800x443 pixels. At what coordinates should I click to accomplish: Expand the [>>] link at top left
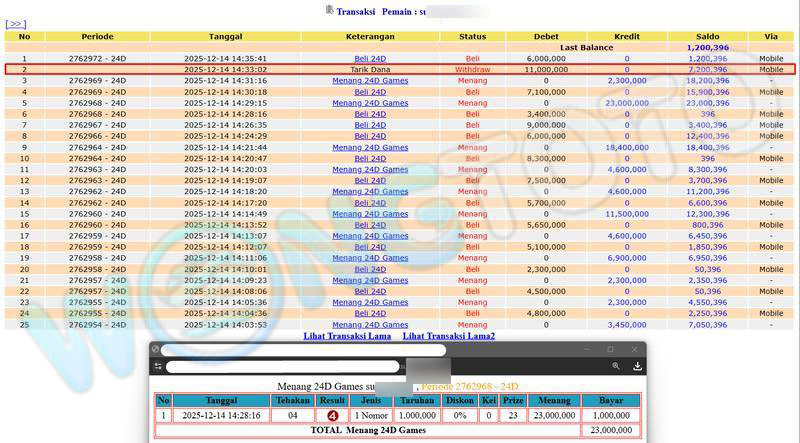(x=16, y=23)
